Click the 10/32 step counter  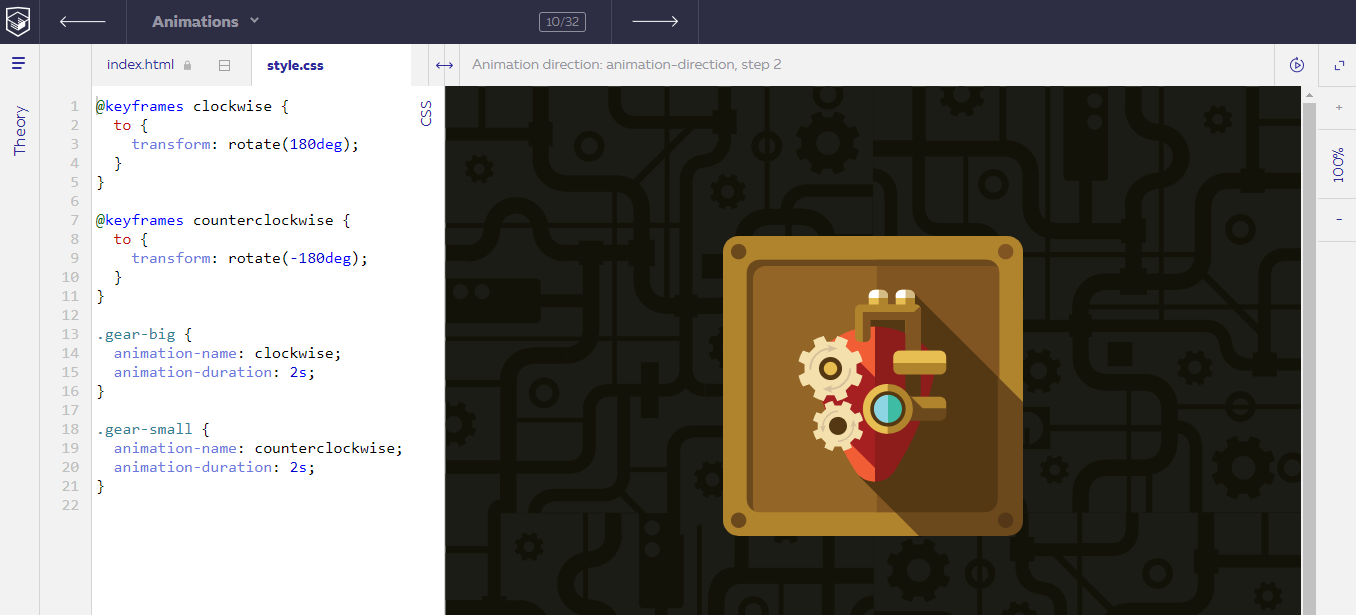[x=562, y=21]
